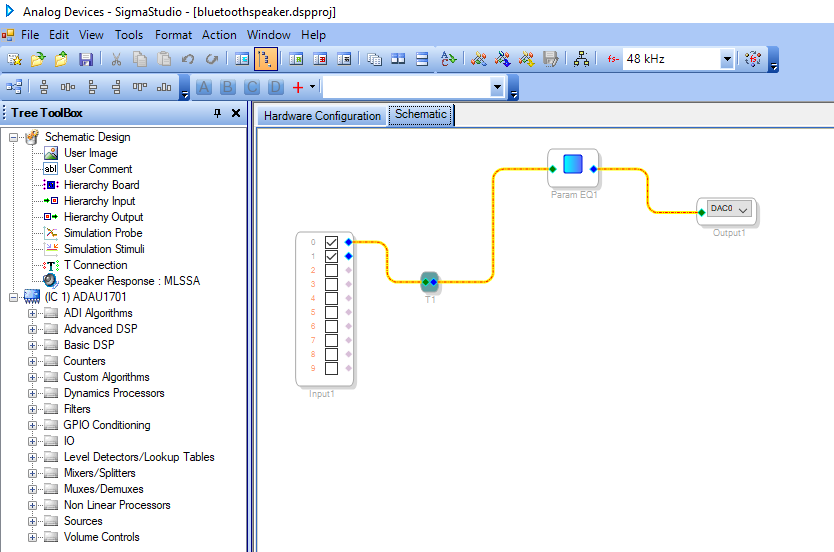Pin the Tree ToolBox panel
The width and height of the screenshot is (834, 552).
(x=217, y=113)
